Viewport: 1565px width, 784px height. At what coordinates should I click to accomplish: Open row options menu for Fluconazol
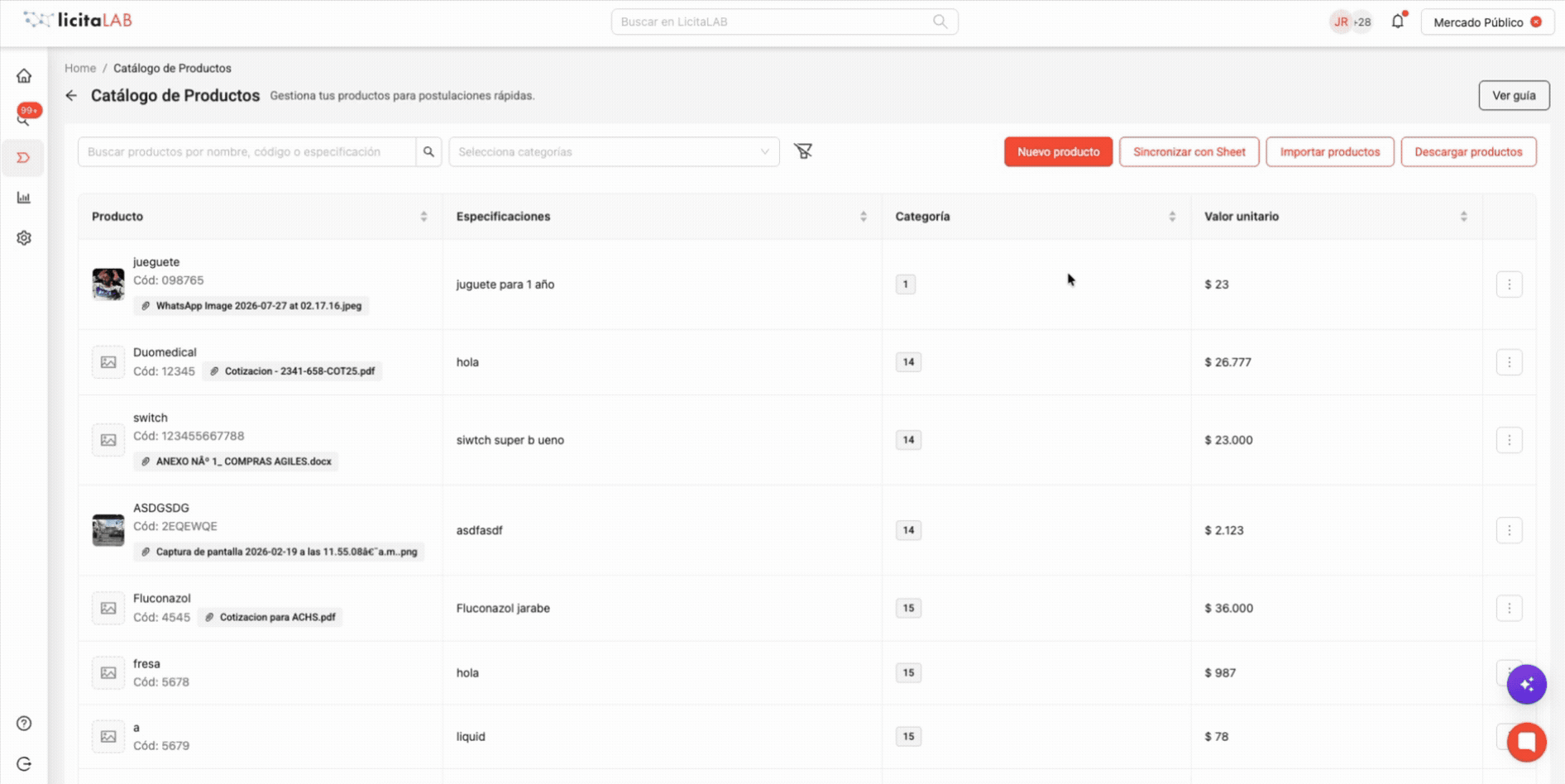coord(1509,609)
